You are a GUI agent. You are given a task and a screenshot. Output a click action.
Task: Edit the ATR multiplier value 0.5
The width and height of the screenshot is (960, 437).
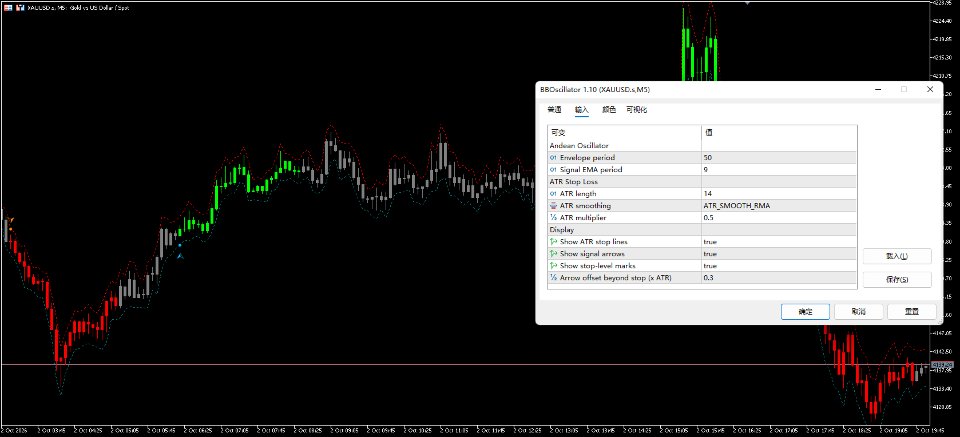[779, 218]
